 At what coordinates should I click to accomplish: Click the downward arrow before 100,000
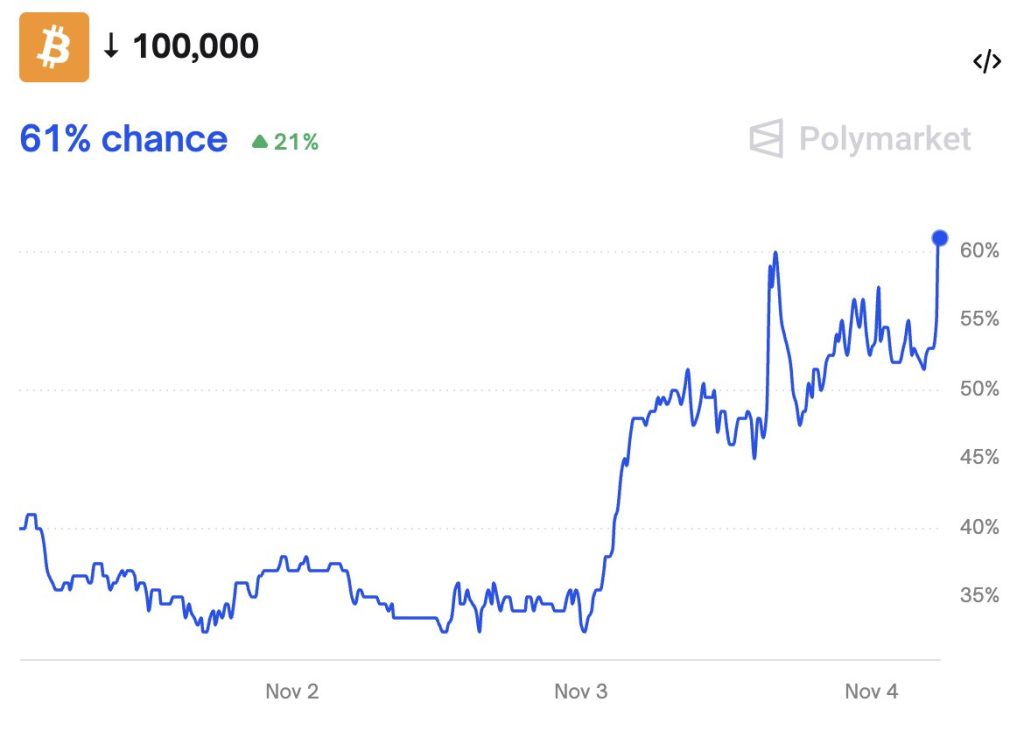[x=110, y=45]
